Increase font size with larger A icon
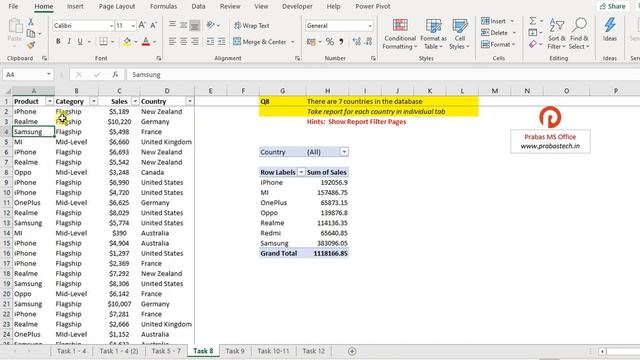Image resolution: width=640 pixels, height=360 pixels. click(x=142, y=25)
